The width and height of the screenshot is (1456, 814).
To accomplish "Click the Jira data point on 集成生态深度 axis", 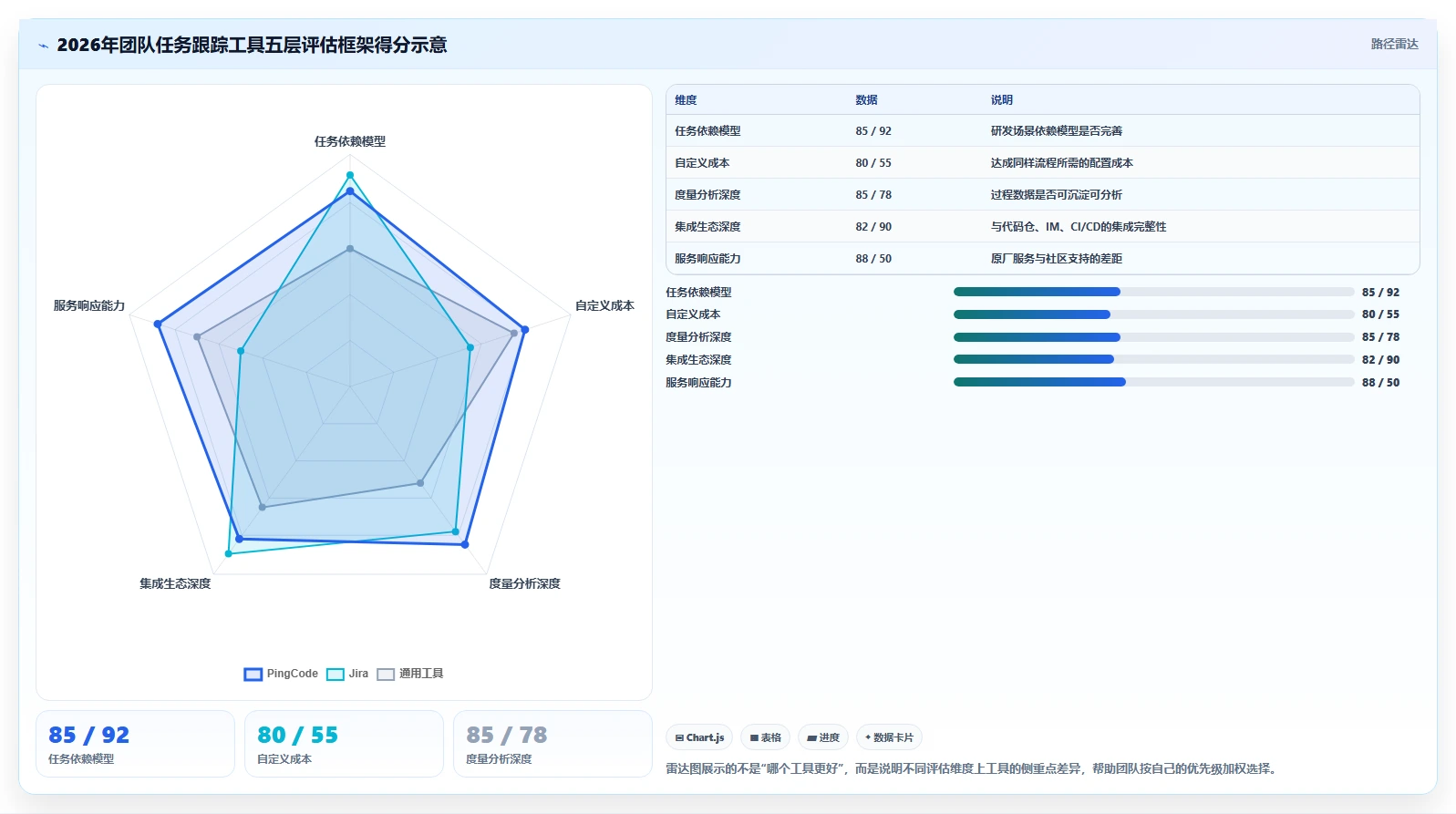I will [x=228, y=553].
